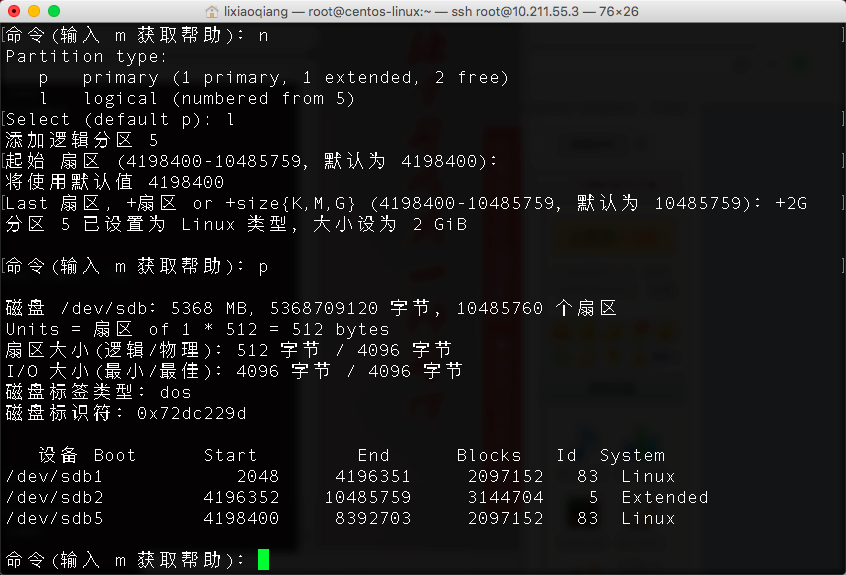Maximize the window using green button
Screen dimensions: 846x575
(x=53, y=11)
